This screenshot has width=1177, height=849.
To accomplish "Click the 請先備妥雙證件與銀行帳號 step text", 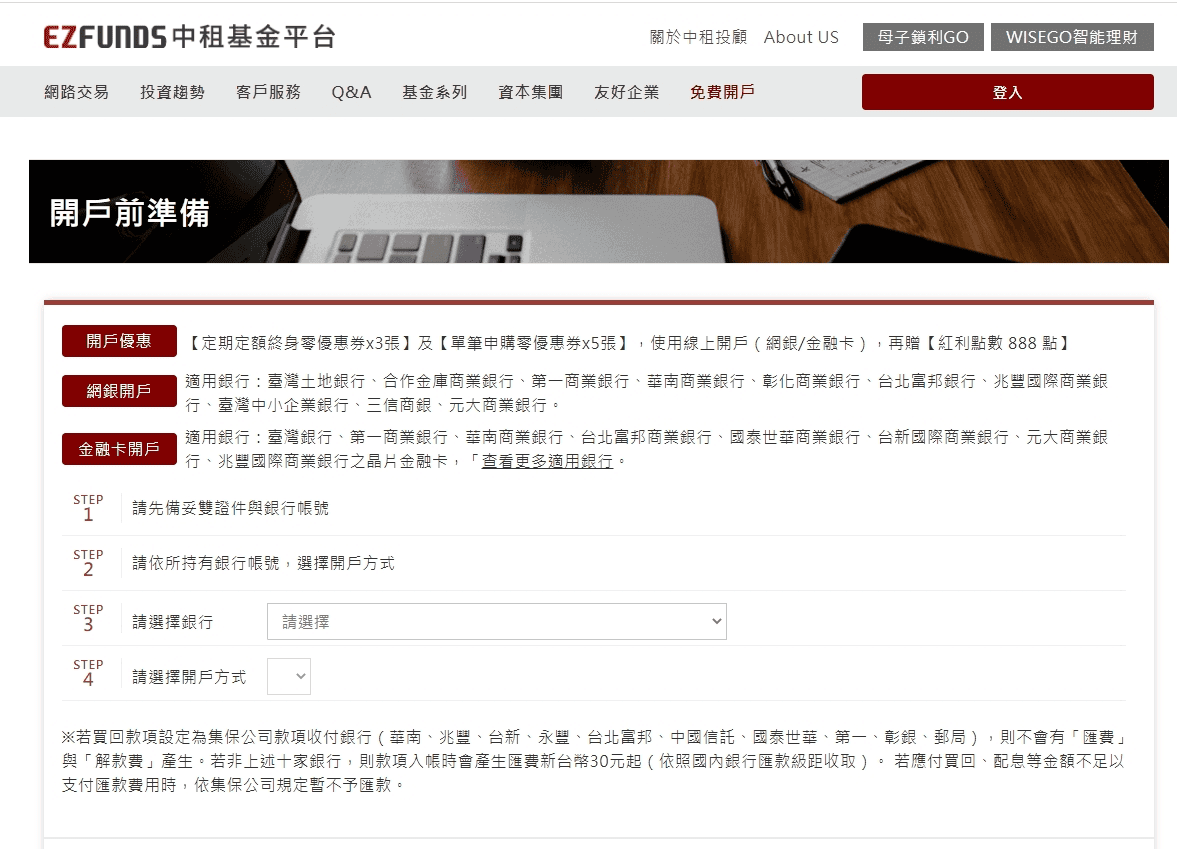I will point(230,508).
